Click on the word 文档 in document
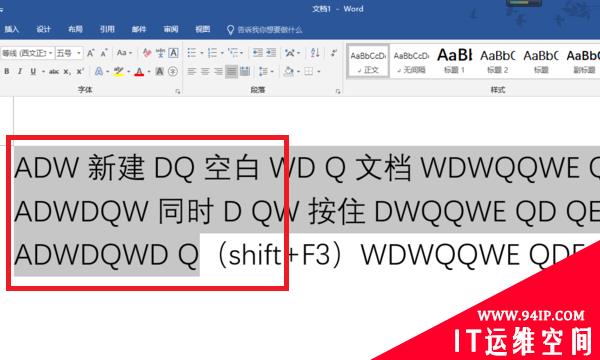The width and height of the screenshot is (600, 360). pos(383,168)
